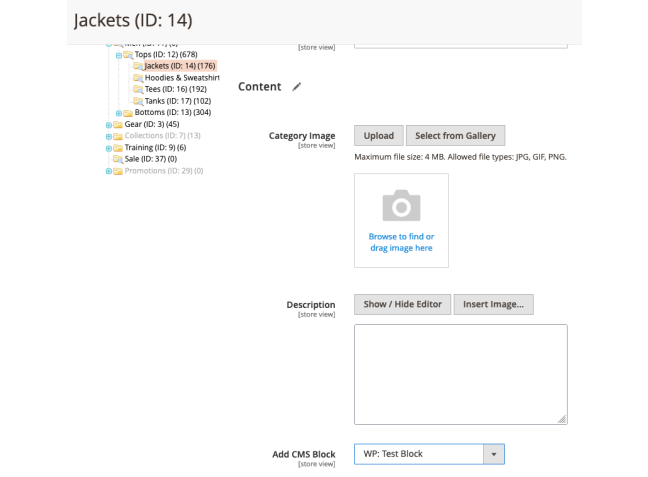Click the Promotions folder icon
The image size is (648, 477).
coord(118,171)
